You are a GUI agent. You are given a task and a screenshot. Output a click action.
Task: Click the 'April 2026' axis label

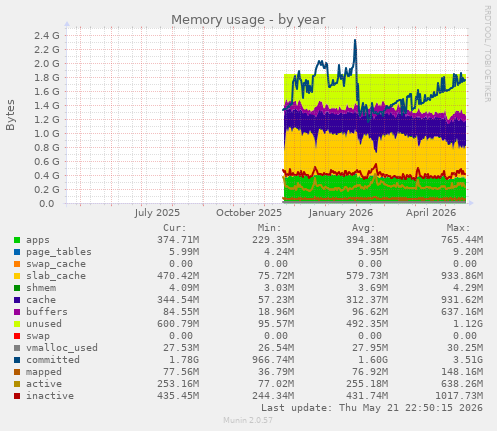431,213
